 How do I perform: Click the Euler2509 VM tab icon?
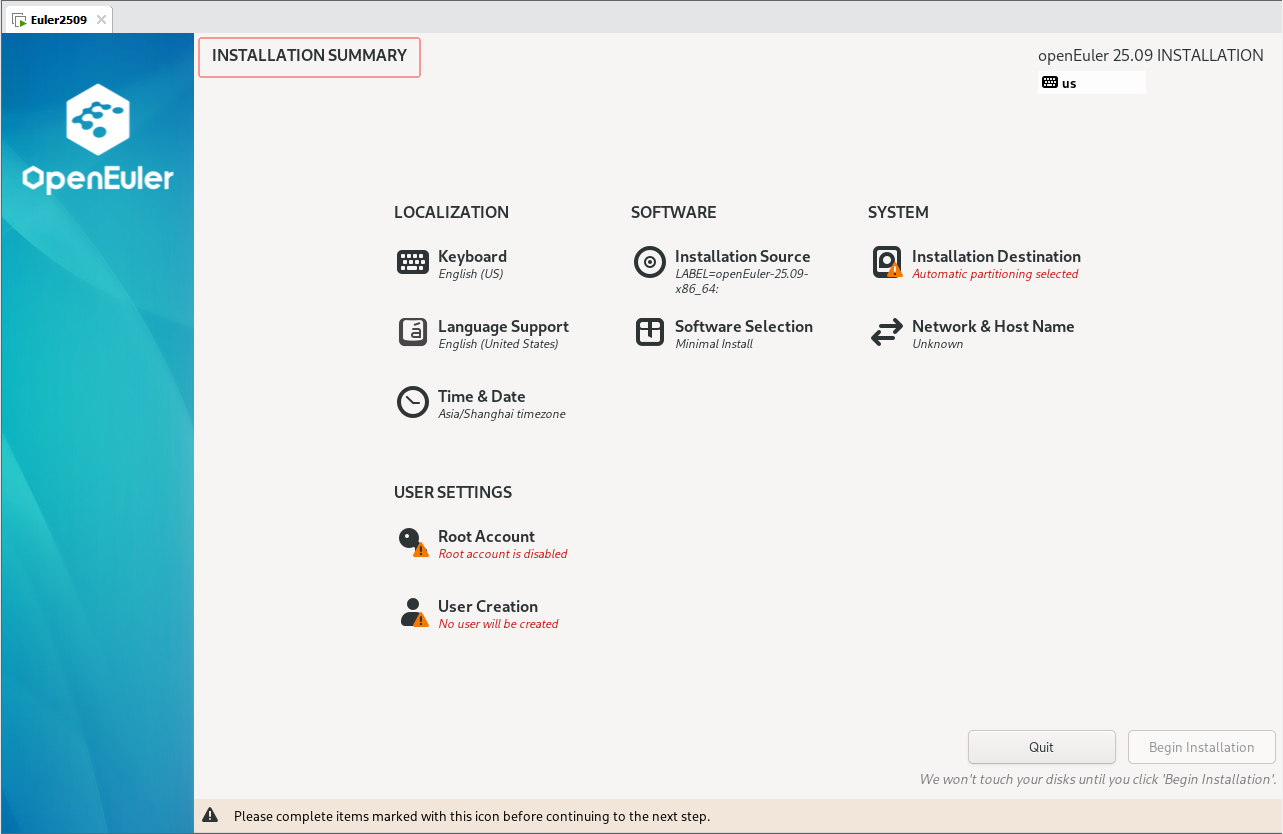tap(19, 19)
